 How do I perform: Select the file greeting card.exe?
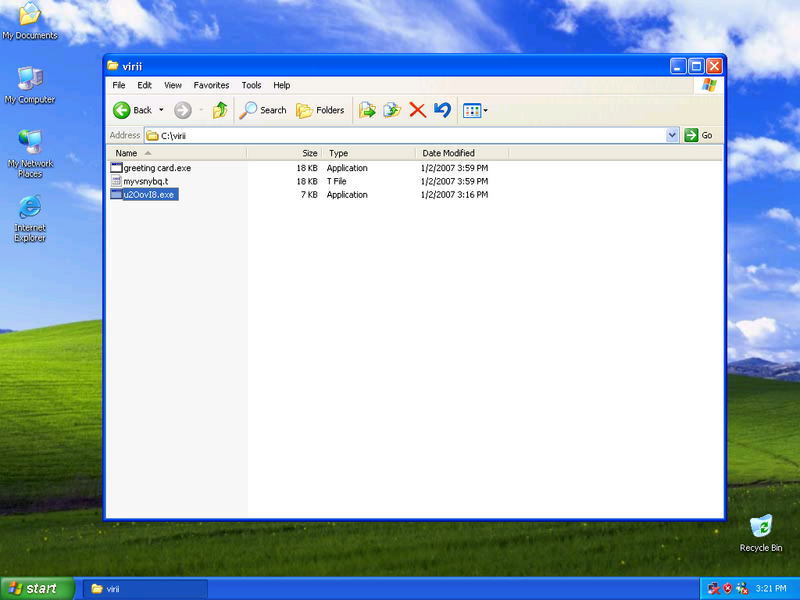point(151,168)
